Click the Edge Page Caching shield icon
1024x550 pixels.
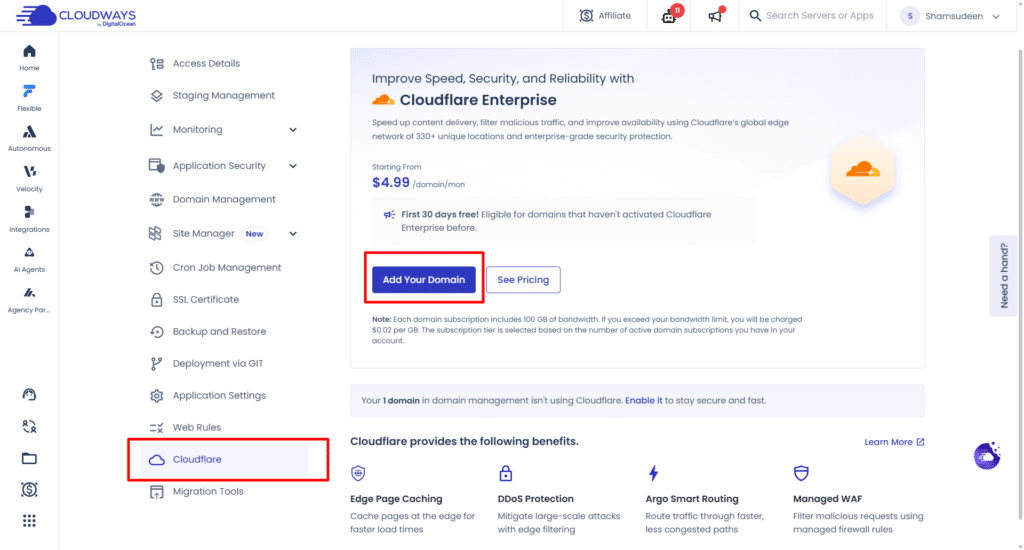tap(358, 473)
